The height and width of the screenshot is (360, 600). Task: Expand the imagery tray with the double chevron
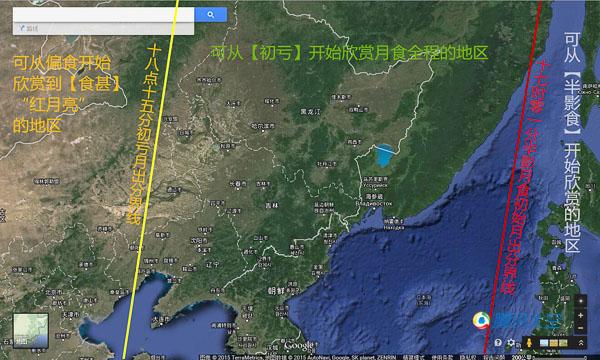point(581,343)
